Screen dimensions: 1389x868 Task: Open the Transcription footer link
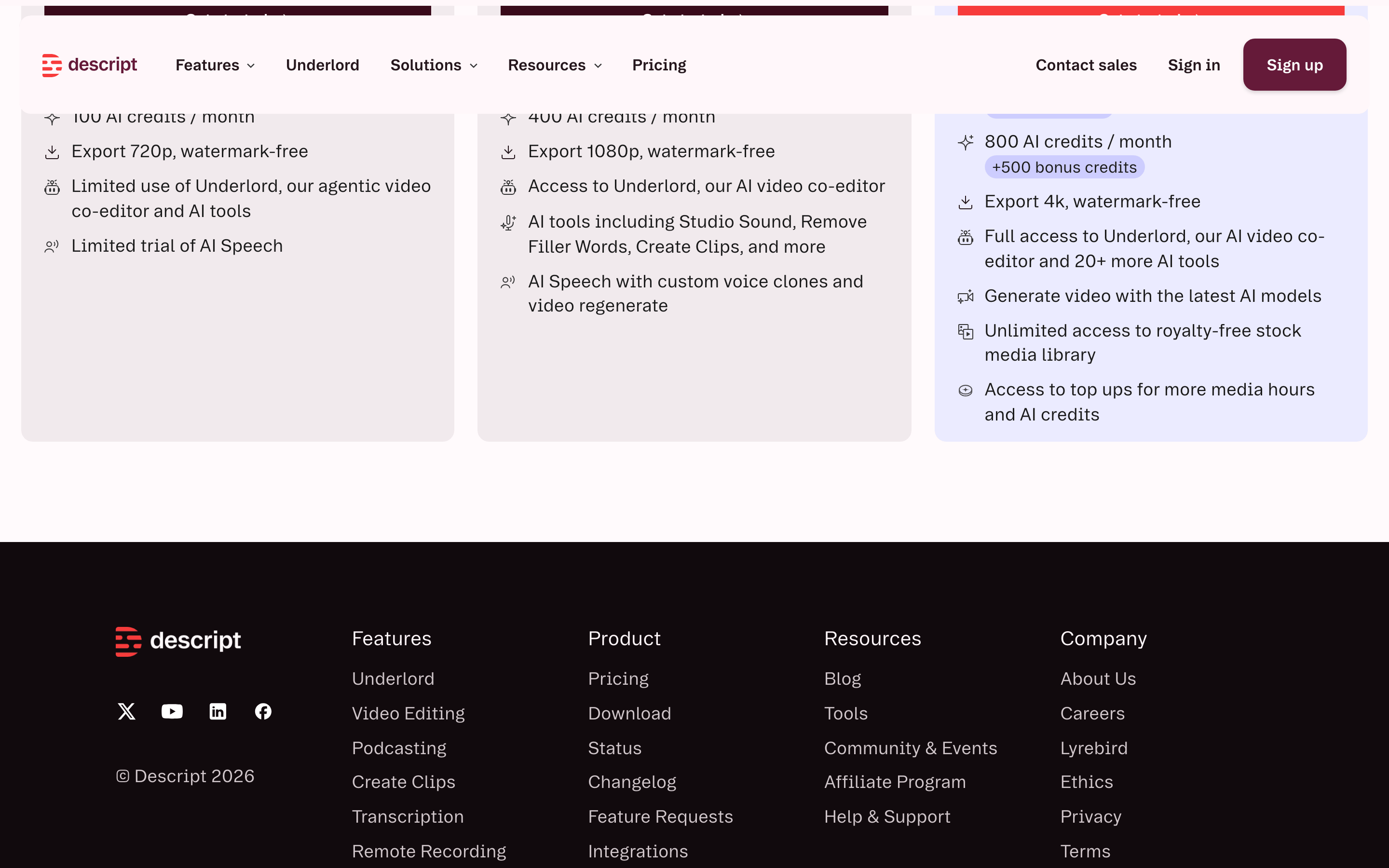point(408,816)
